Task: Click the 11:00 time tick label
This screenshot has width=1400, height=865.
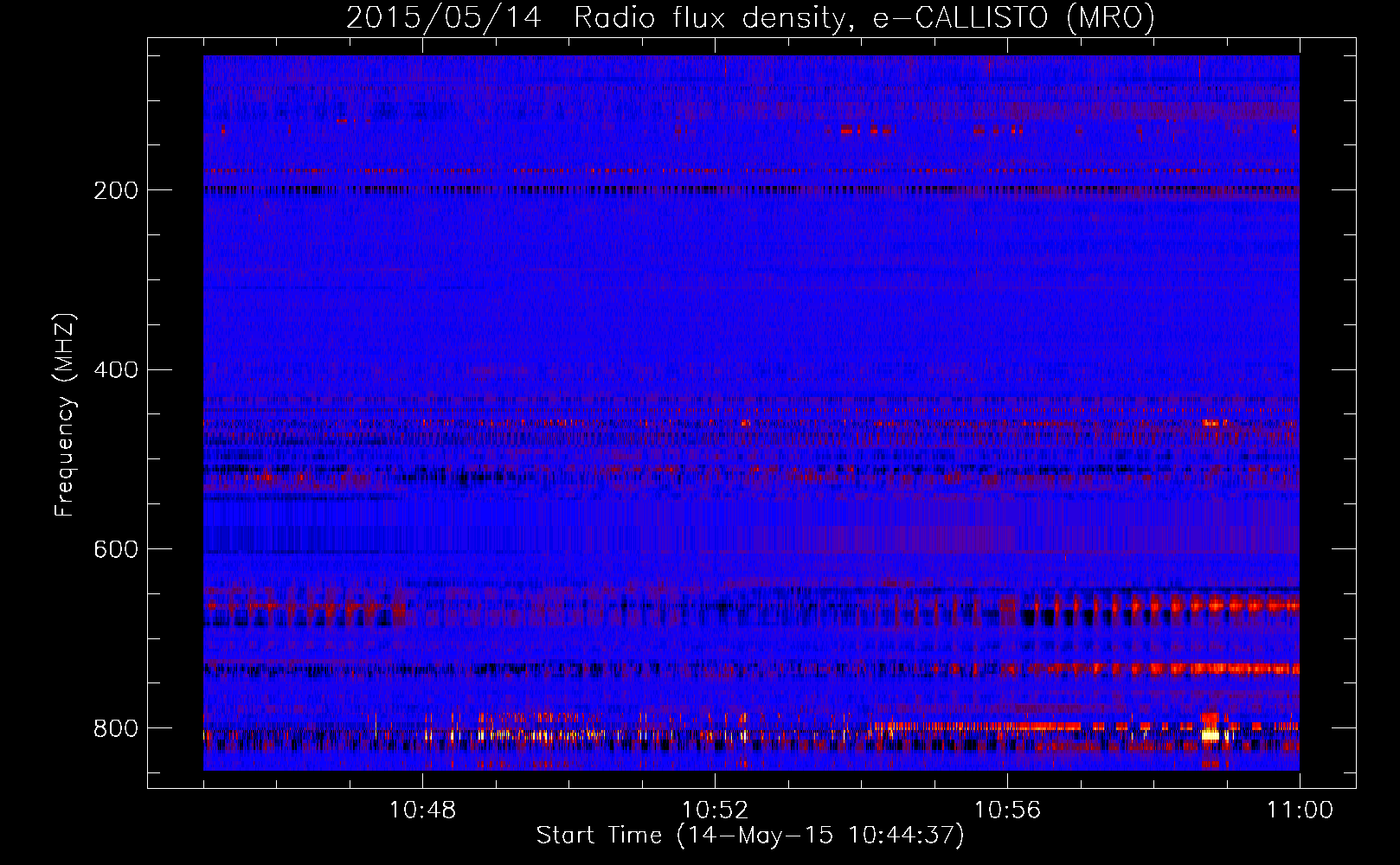Action: (x=1300, y=811)
